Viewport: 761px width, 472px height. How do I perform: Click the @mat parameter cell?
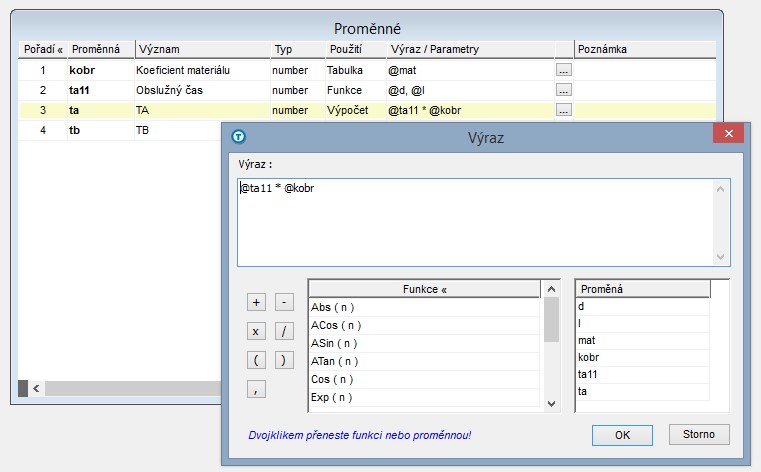(470, 70)
